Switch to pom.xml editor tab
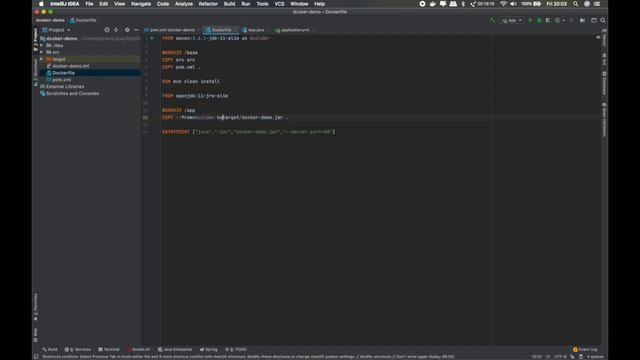The width and height of the screenshot is (640, 360). [170, 30]
